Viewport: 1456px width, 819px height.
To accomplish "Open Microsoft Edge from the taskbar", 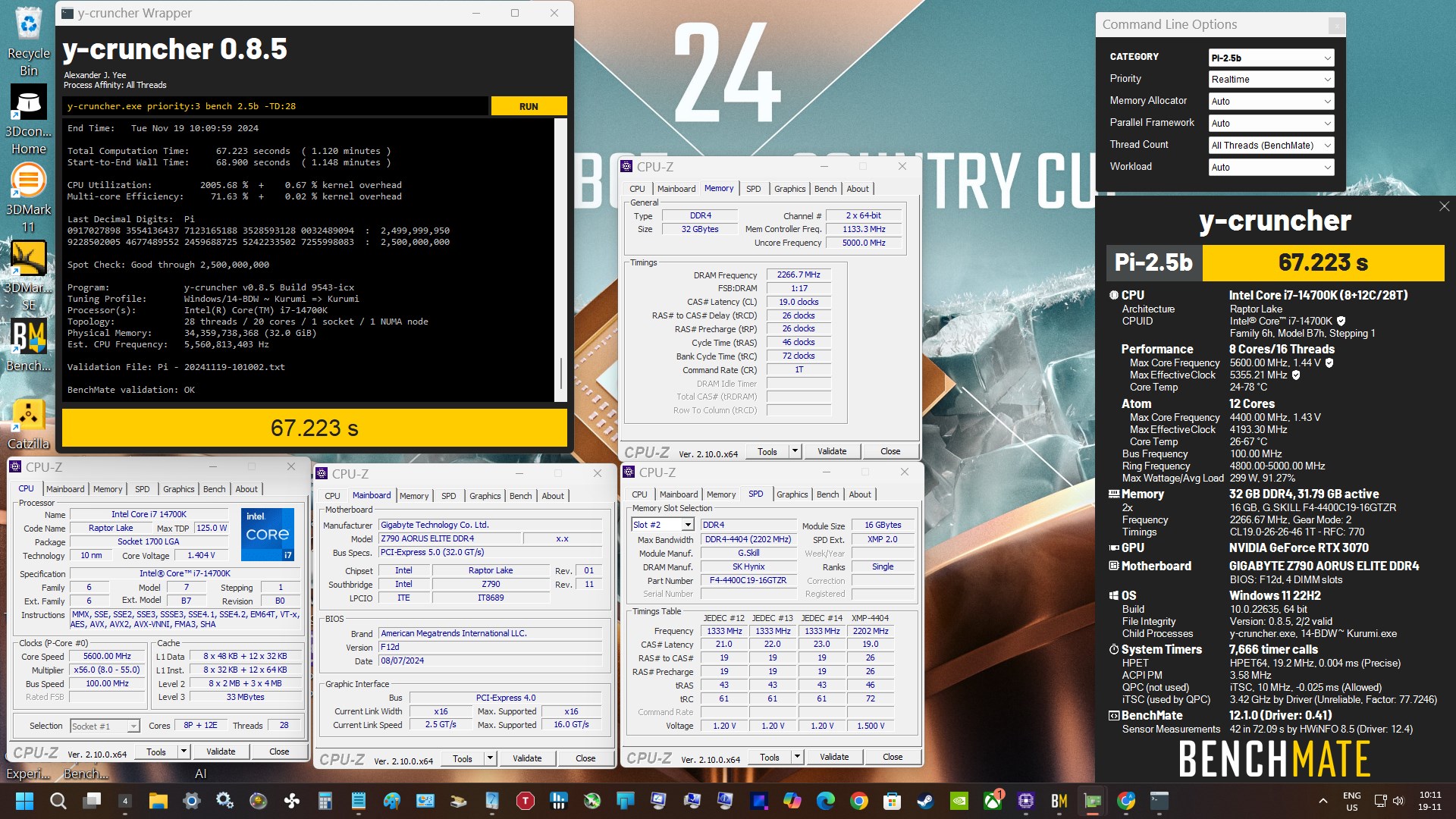I will tap(826, 801).
